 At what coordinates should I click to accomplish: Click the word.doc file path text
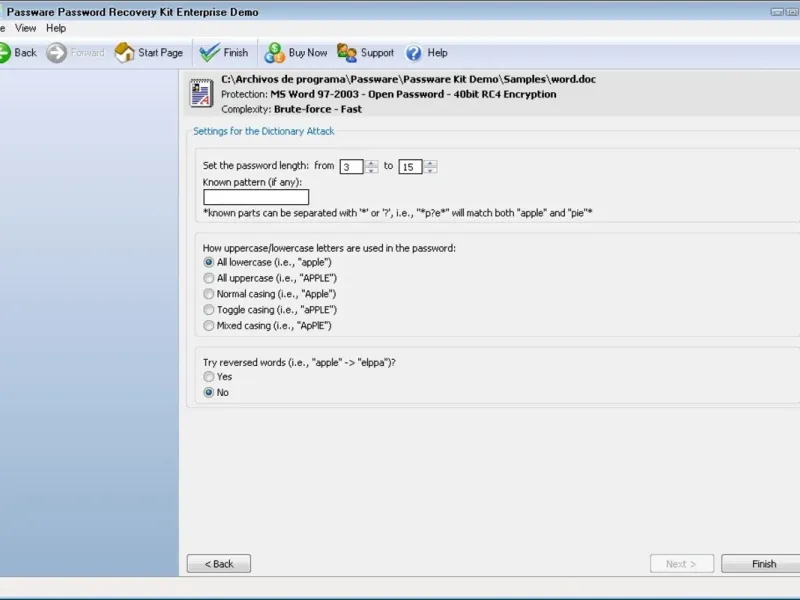pos(408,79)
